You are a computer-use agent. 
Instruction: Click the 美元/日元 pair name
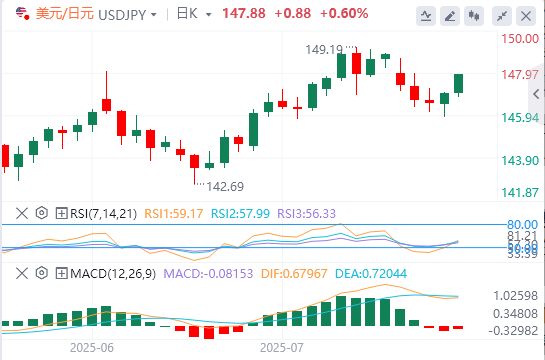65,14
